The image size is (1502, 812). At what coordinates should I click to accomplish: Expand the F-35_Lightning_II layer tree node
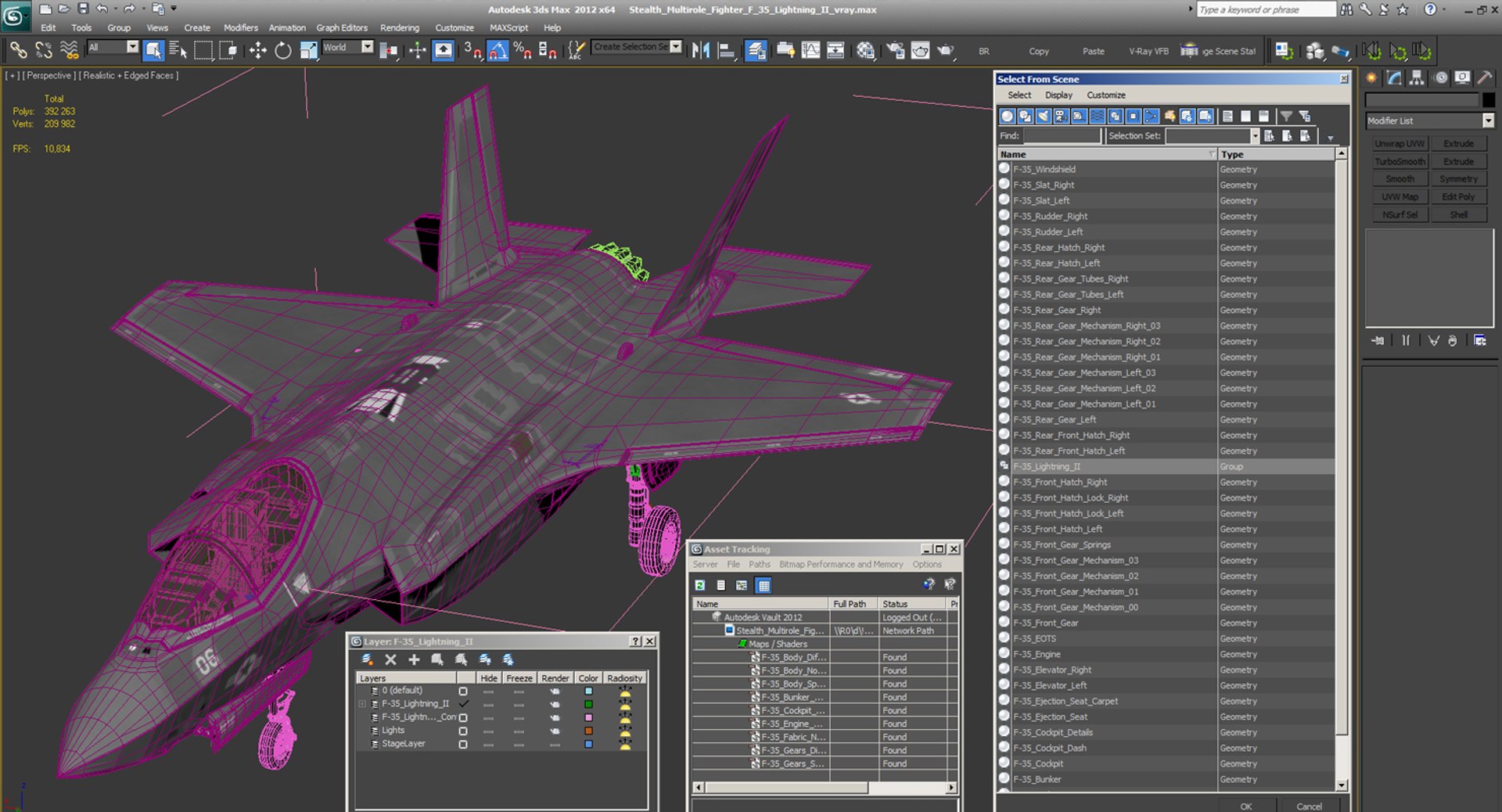(x=362, y=704)
